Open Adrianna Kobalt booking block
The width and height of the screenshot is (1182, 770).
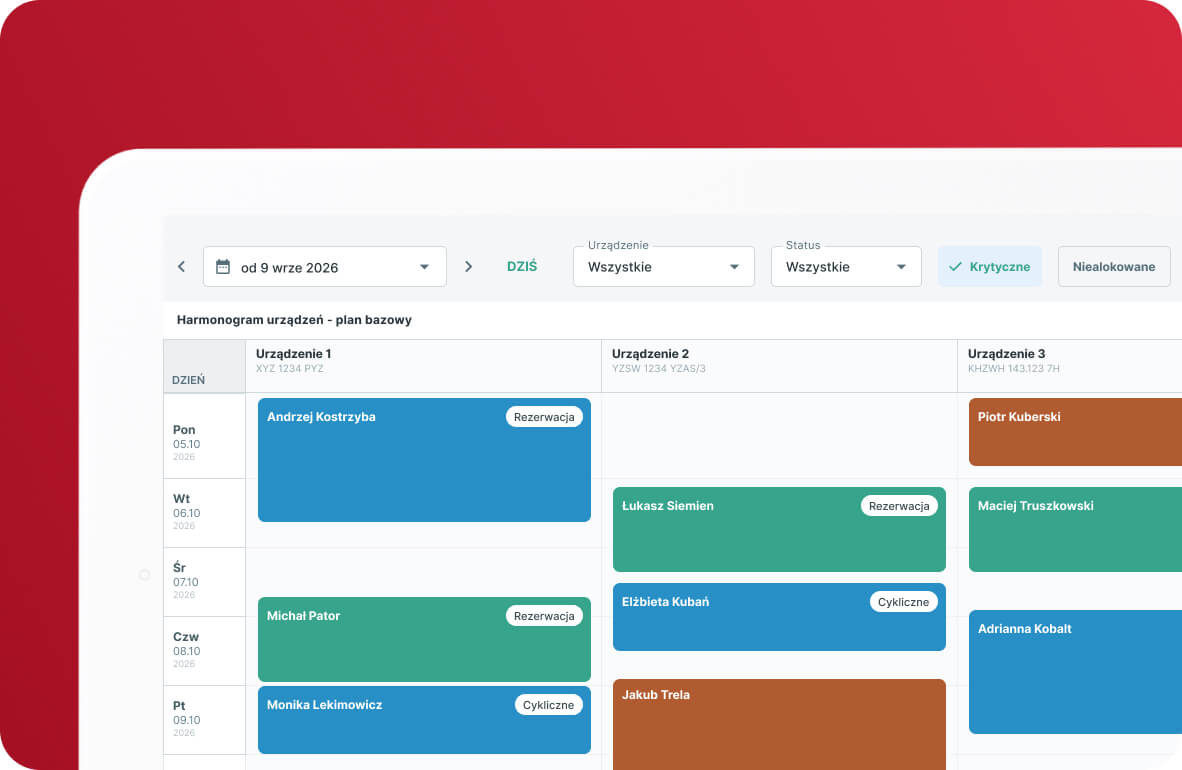point(1075,672)
